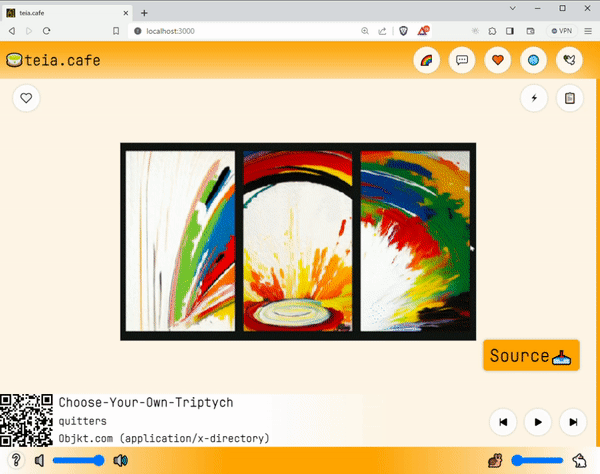600x474 pixels.
Task: Skip to previous artwork
Action: (503, 422)
